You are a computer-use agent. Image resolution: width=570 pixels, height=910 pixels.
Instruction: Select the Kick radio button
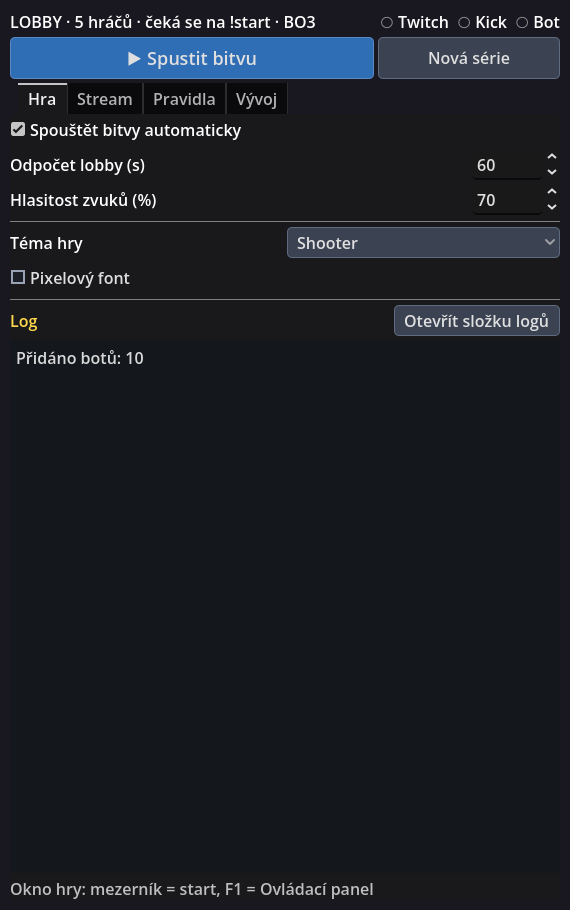[464, 23]
